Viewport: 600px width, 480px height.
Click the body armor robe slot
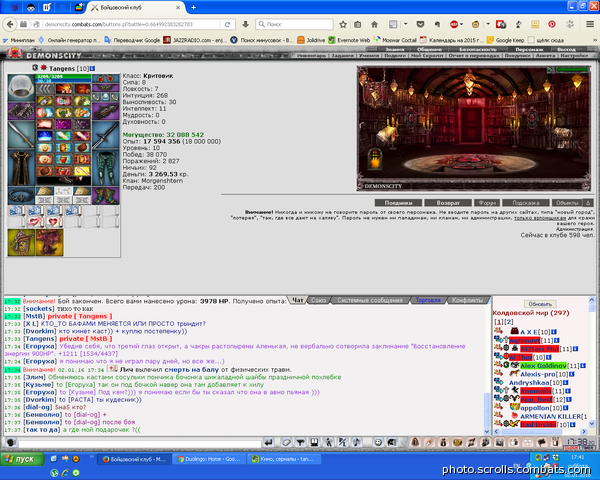coord(21,168)
